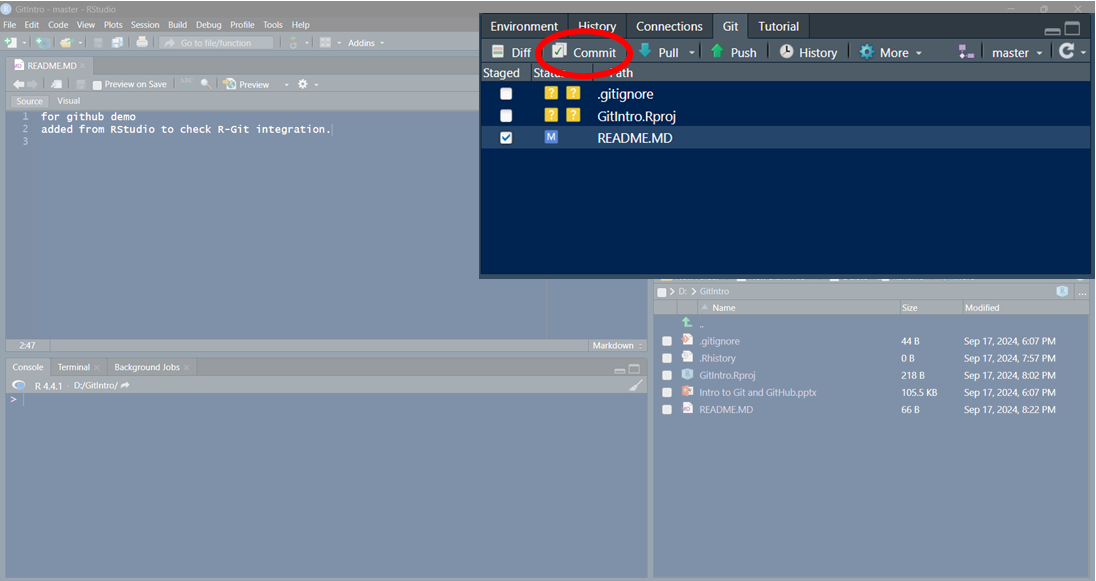Switch to the Terminal tab
Screen dimensions: 1096x581
(73, 367)
